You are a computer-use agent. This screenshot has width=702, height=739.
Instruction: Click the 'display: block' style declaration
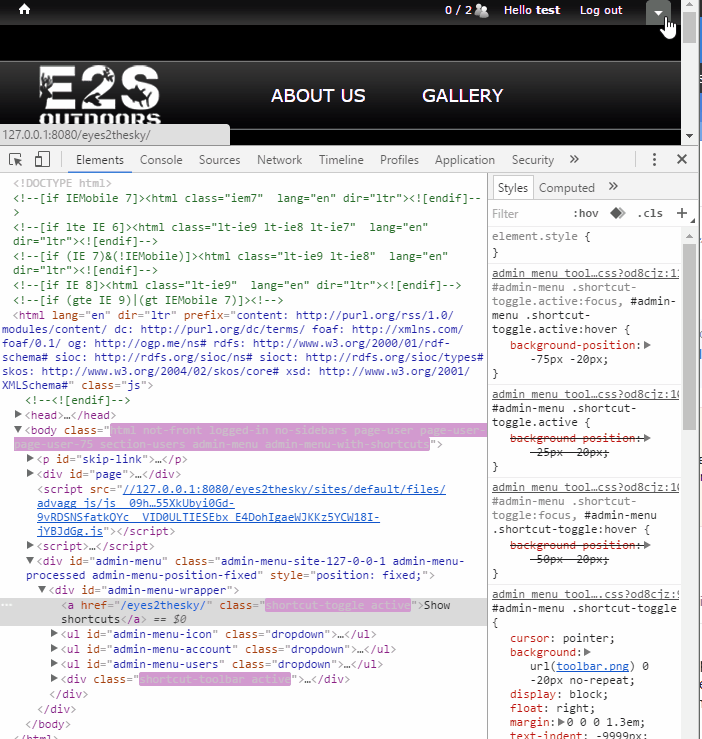click(559, 694)
